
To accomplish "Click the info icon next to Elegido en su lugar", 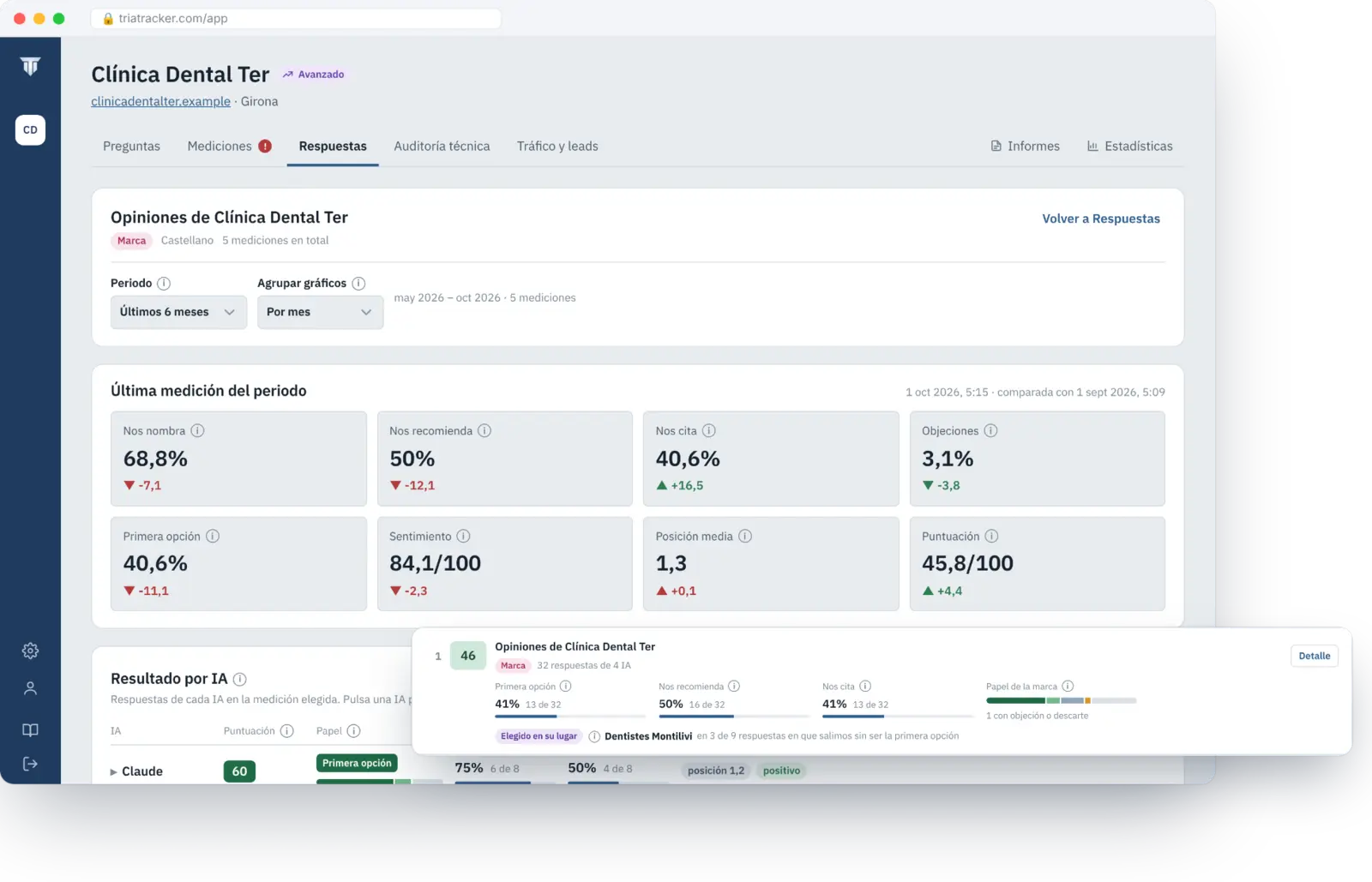I will [594, 736].
